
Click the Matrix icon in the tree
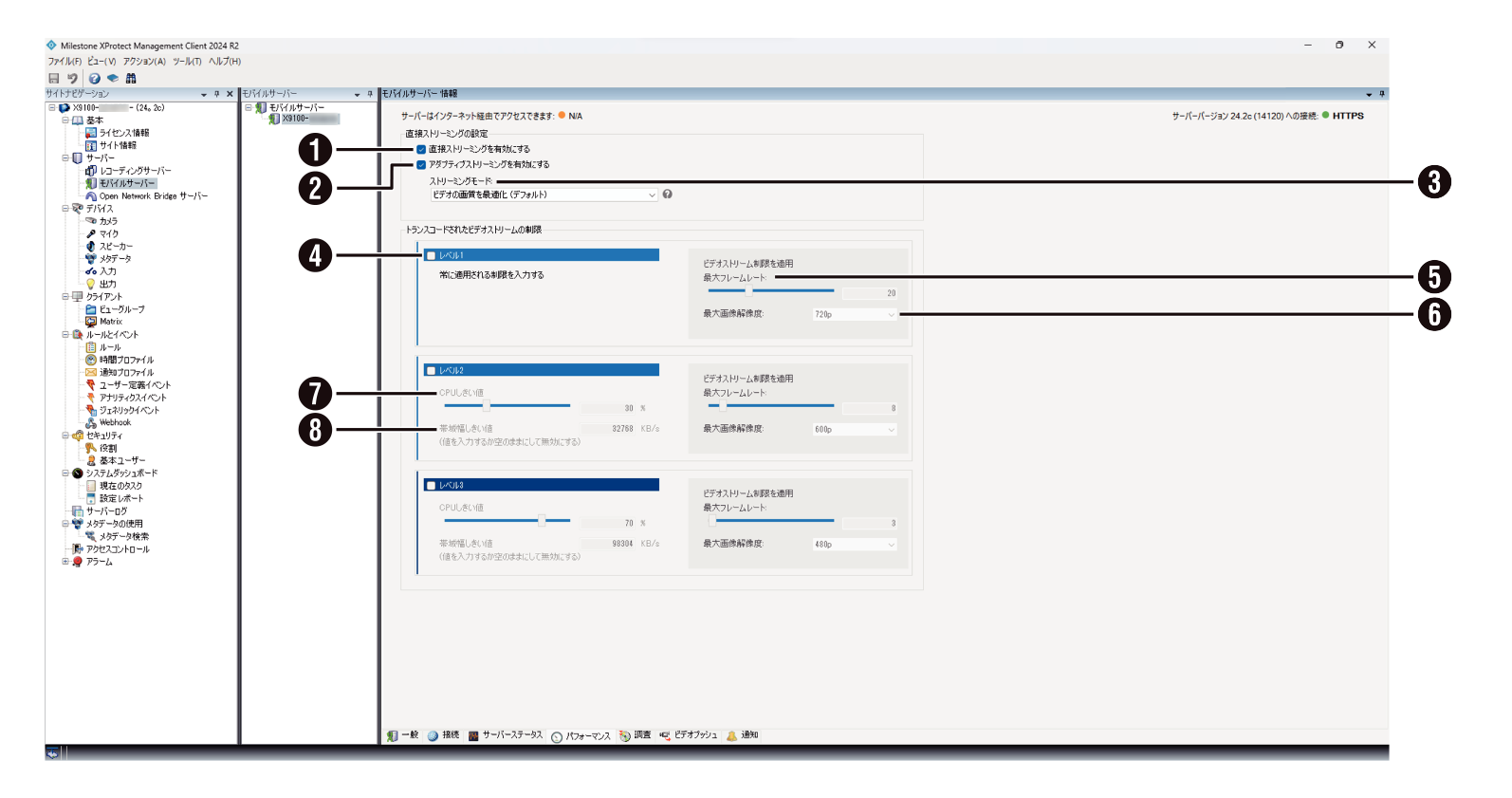coord(91,322)
